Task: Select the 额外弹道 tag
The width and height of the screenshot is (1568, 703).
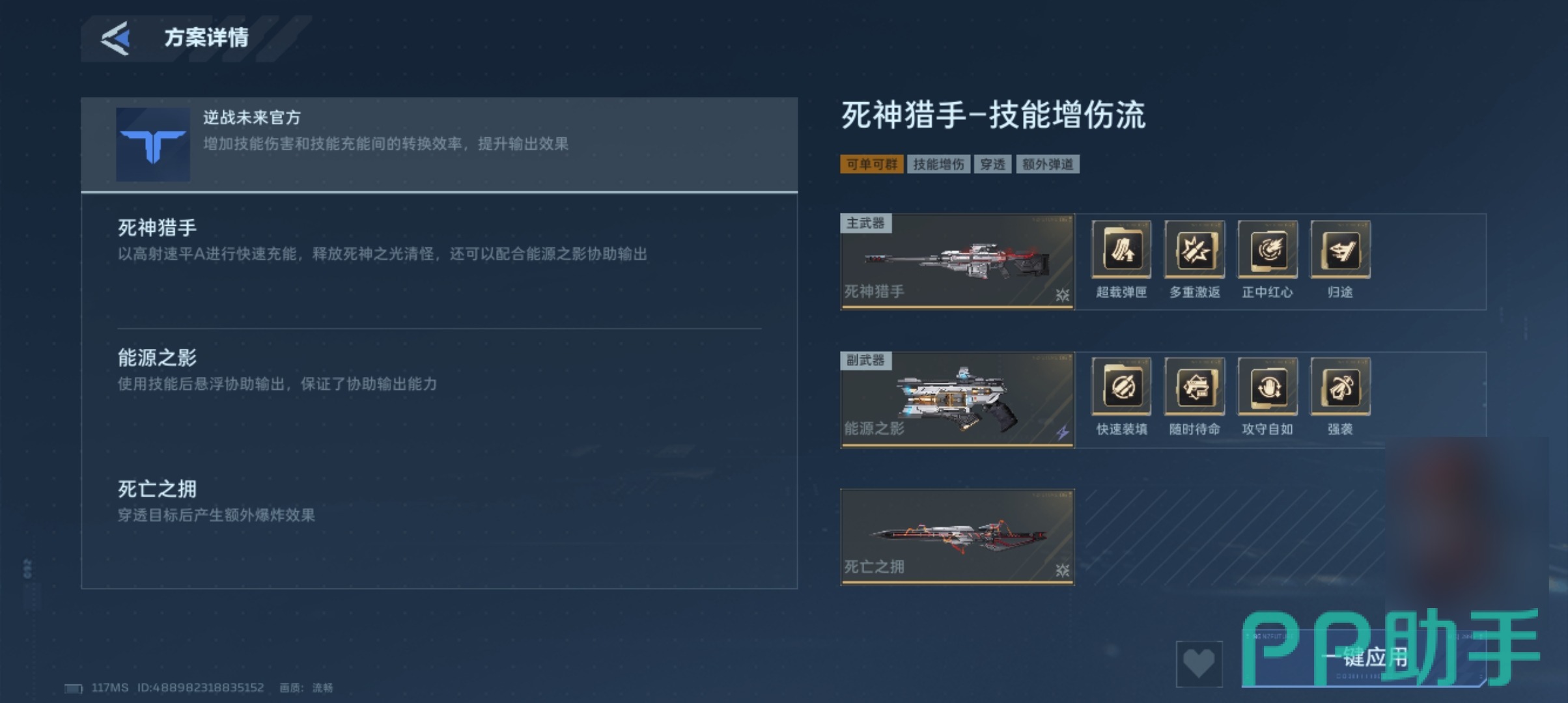Action: [x=1048, y=164]
